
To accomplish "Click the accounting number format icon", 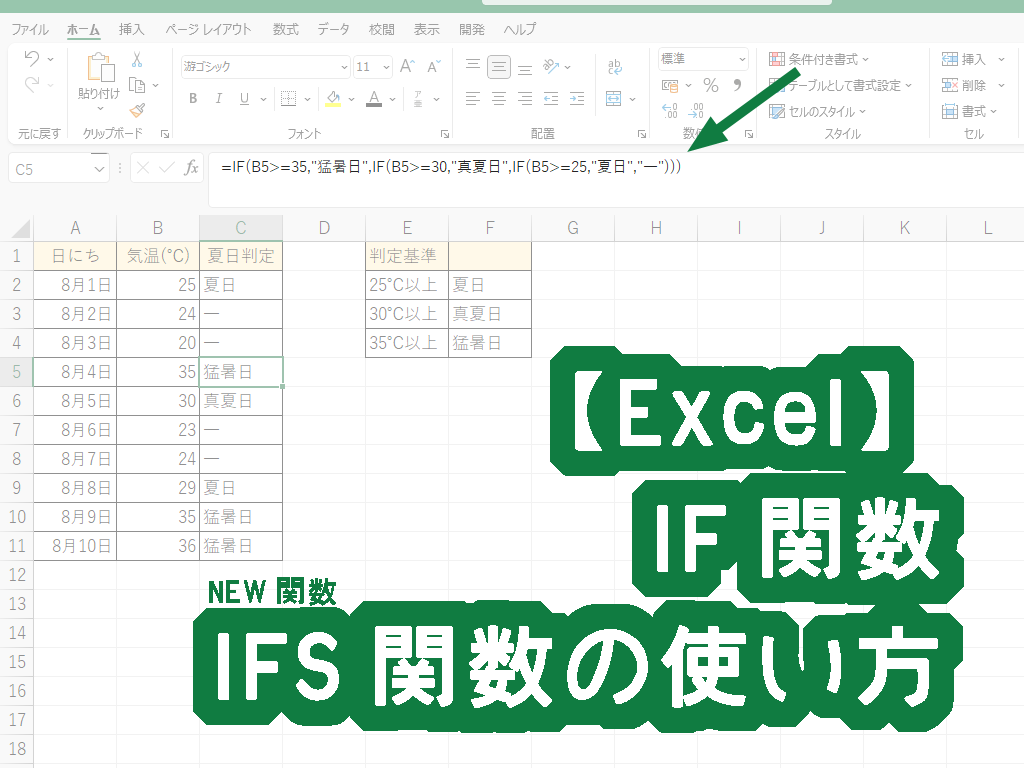I will tap(670, 86).
